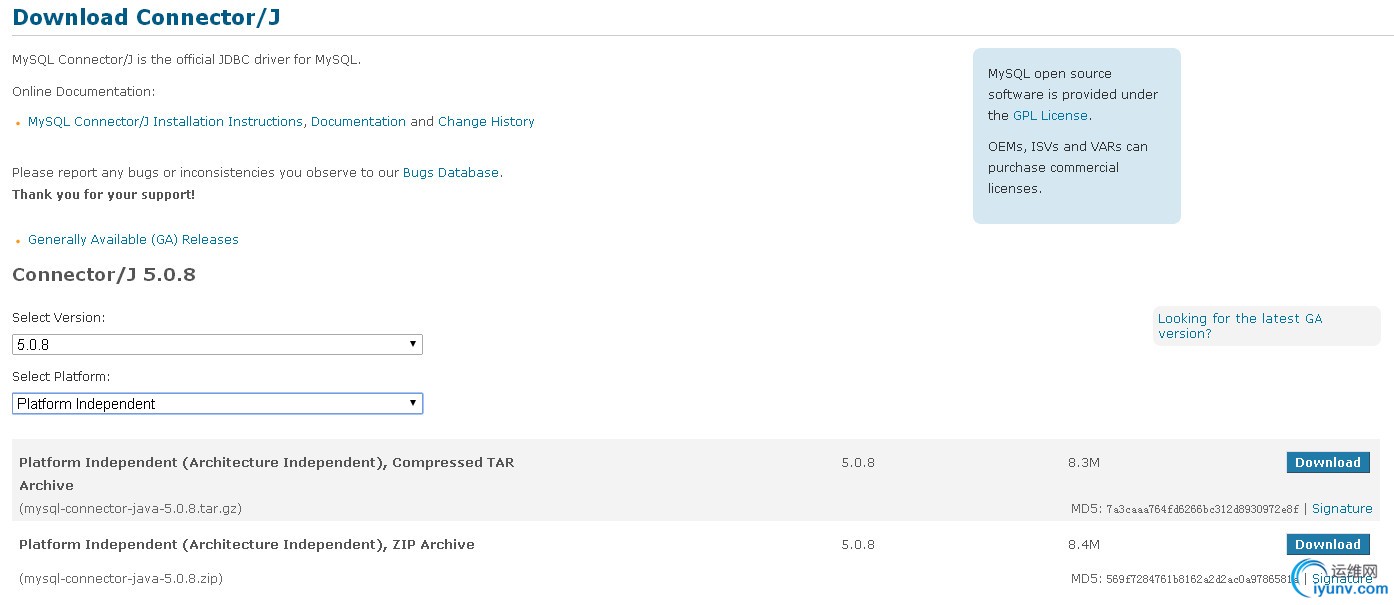Click the 5.0.8 version cell in TAR row

click(x=858, y=462)
